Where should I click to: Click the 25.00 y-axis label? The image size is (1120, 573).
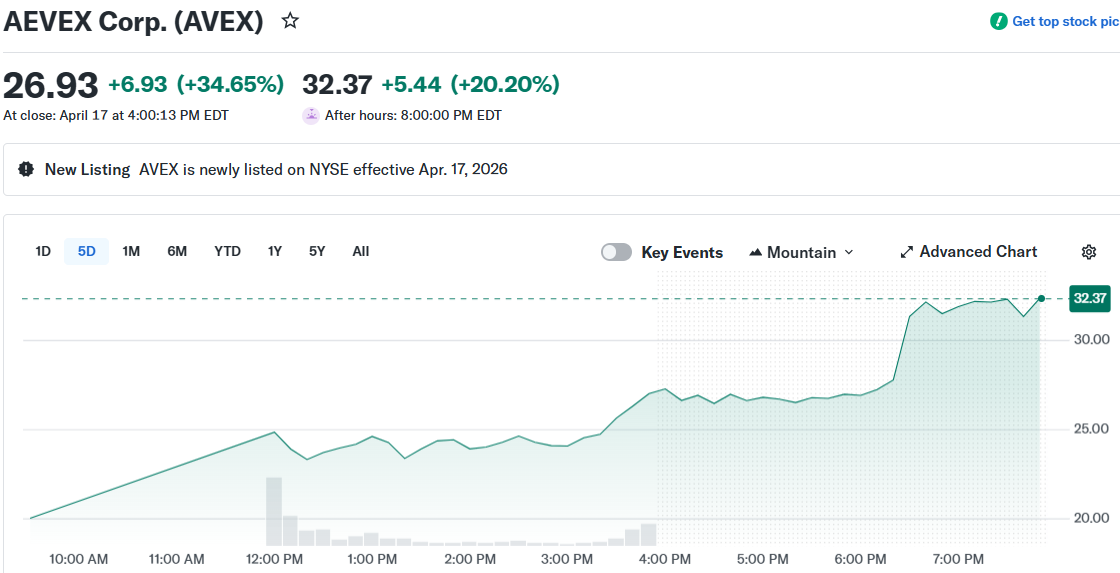coord(1091,429)
